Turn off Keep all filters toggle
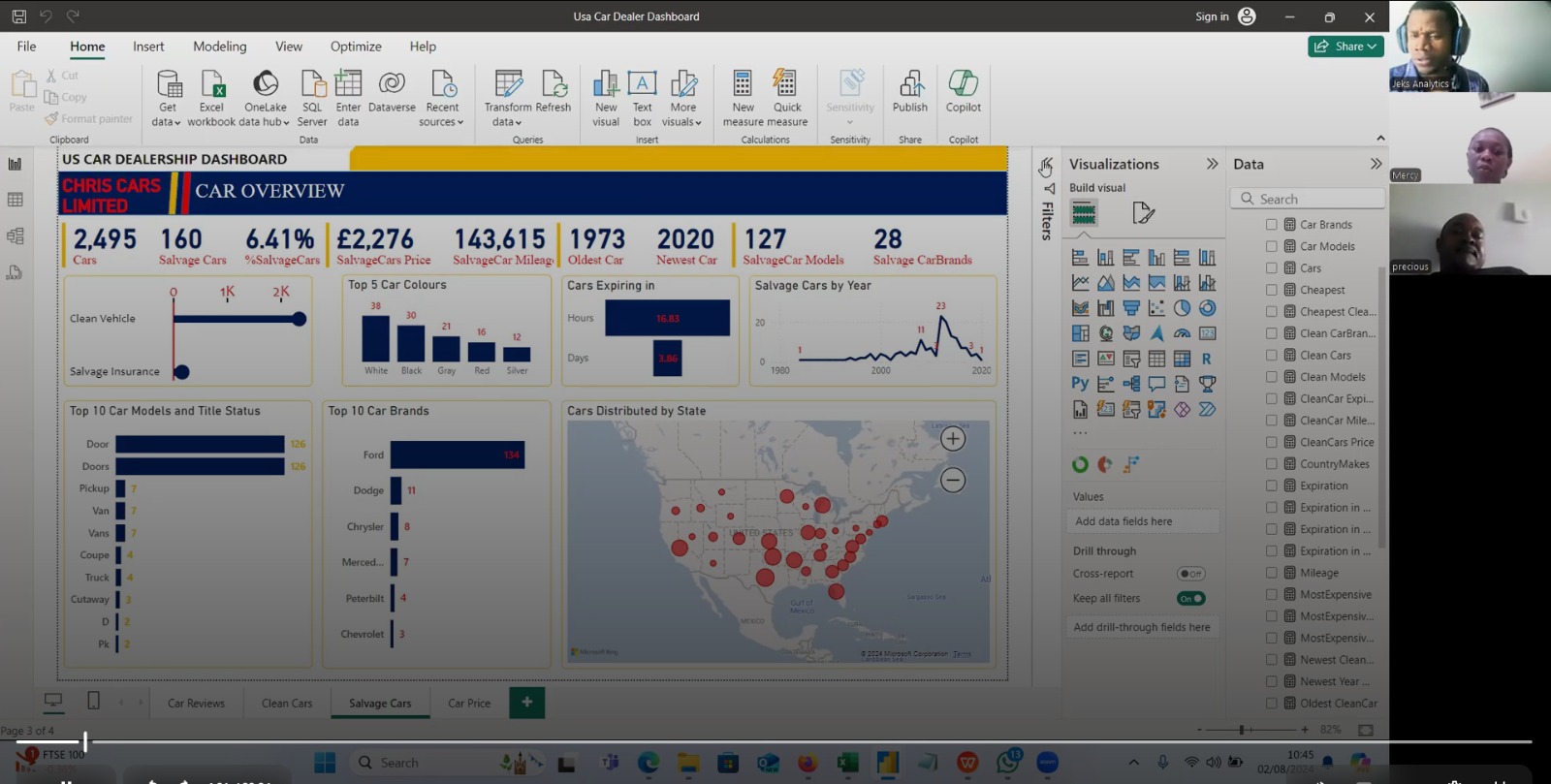This screenshot has width=1551, height=784. click(x=1190, y=599)
